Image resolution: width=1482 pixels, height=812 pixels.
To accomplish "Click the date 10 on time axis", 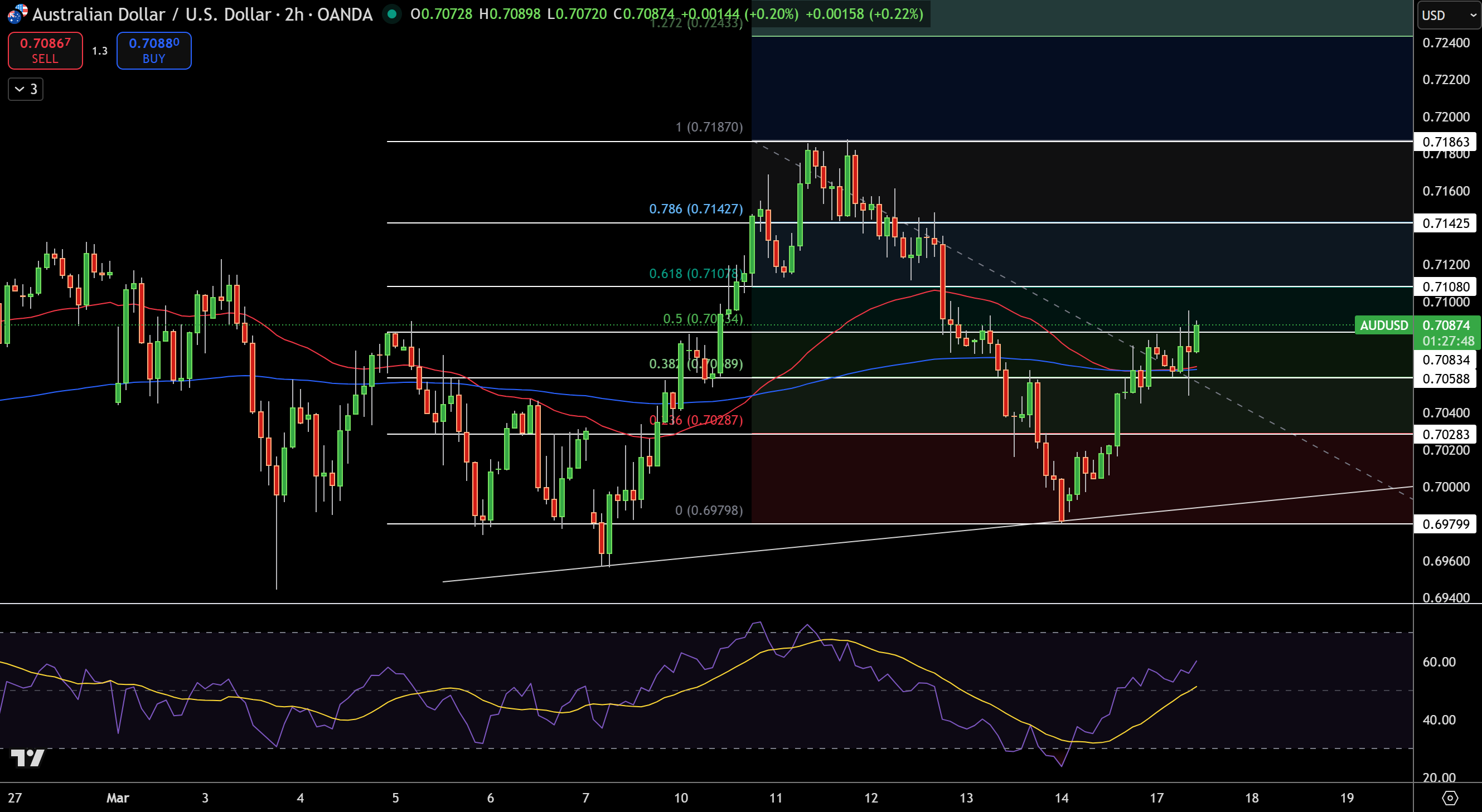I will 681,798.
